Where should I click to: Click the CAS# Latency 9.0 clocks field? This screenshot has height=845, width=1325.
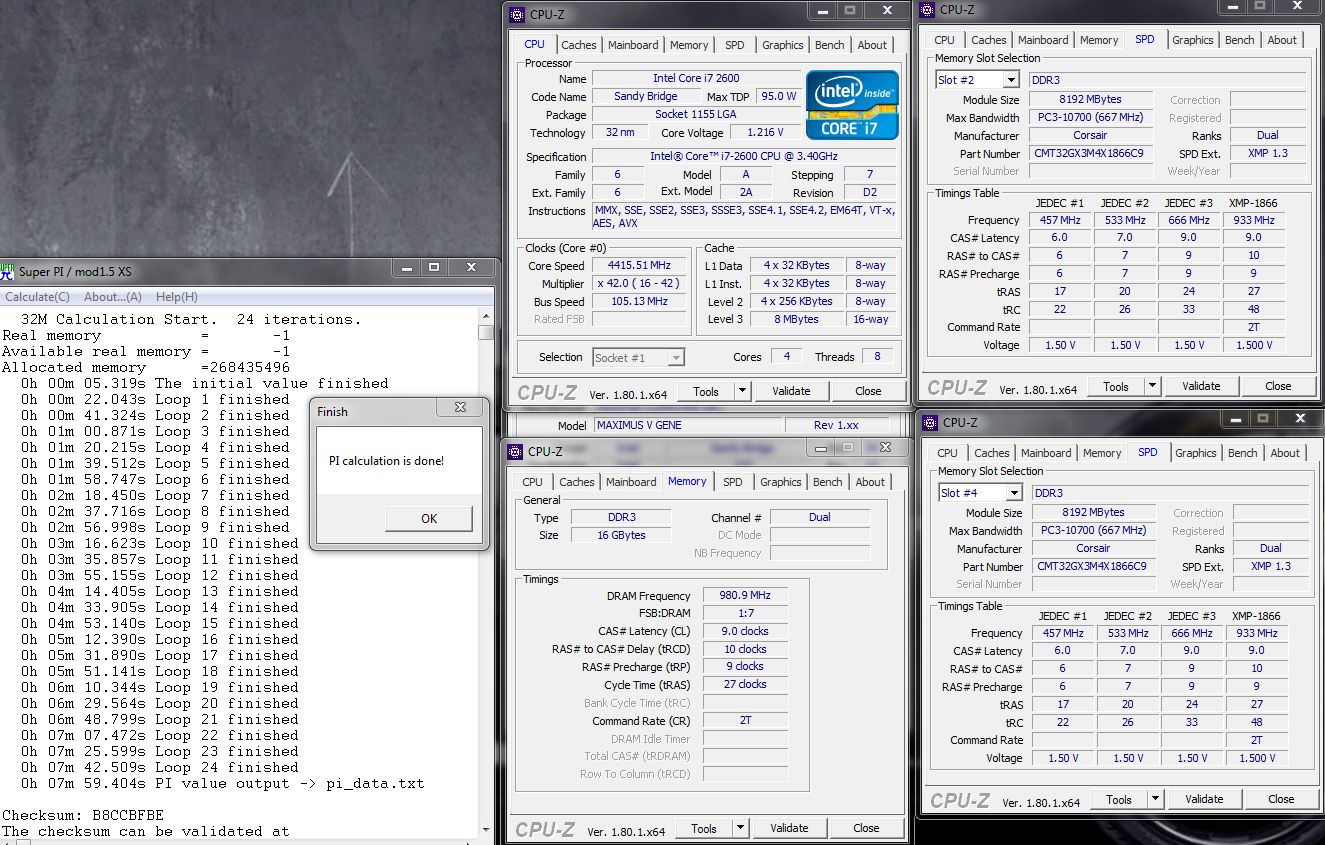(745, 631)
